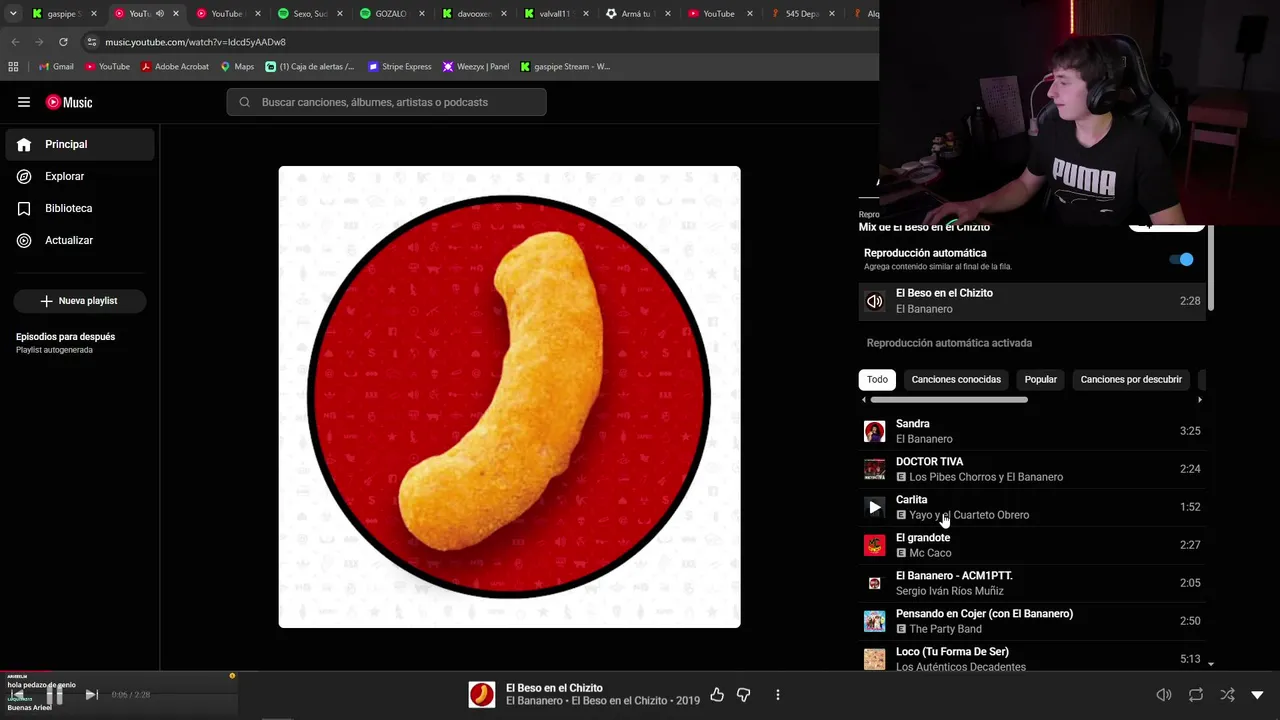The height and width of the screenshot is (720, 1280).
Task: Click the El grandote song thumbnail
Action: pyautogui.click(x=875, y=545)
